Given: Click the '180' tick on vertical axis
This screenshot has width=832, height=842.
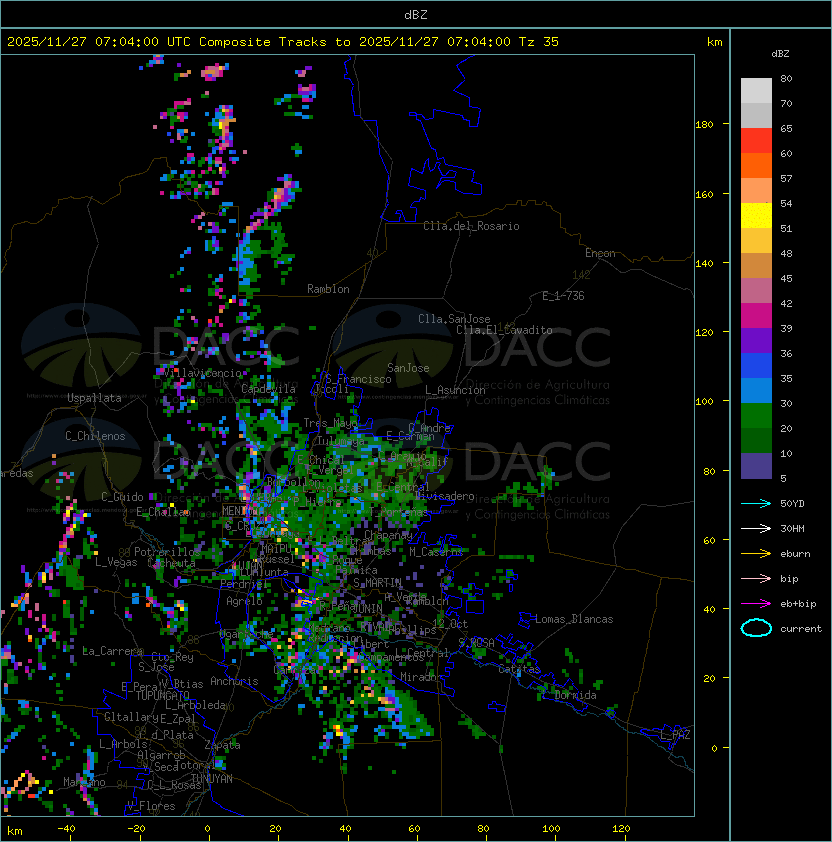Looking at the screenshot, I should coord(704,125).
